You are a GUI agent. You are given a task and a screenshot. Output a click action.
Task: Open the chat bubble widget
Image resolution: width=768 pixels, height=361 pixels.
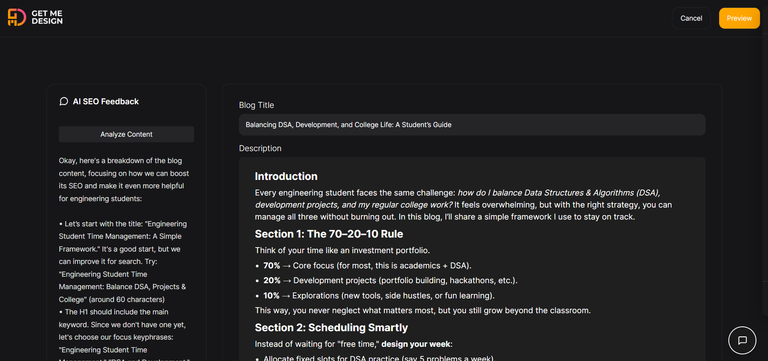click(742, 340)
